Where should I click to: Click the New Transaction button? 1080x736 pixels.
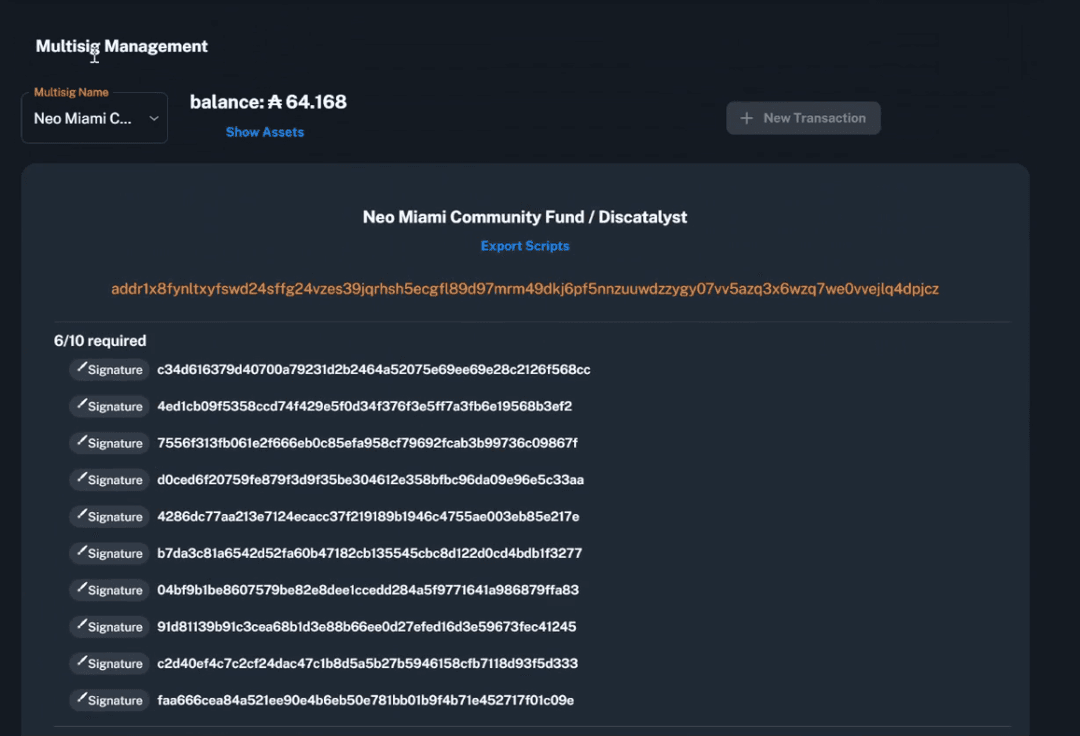[x=803, y=118]
